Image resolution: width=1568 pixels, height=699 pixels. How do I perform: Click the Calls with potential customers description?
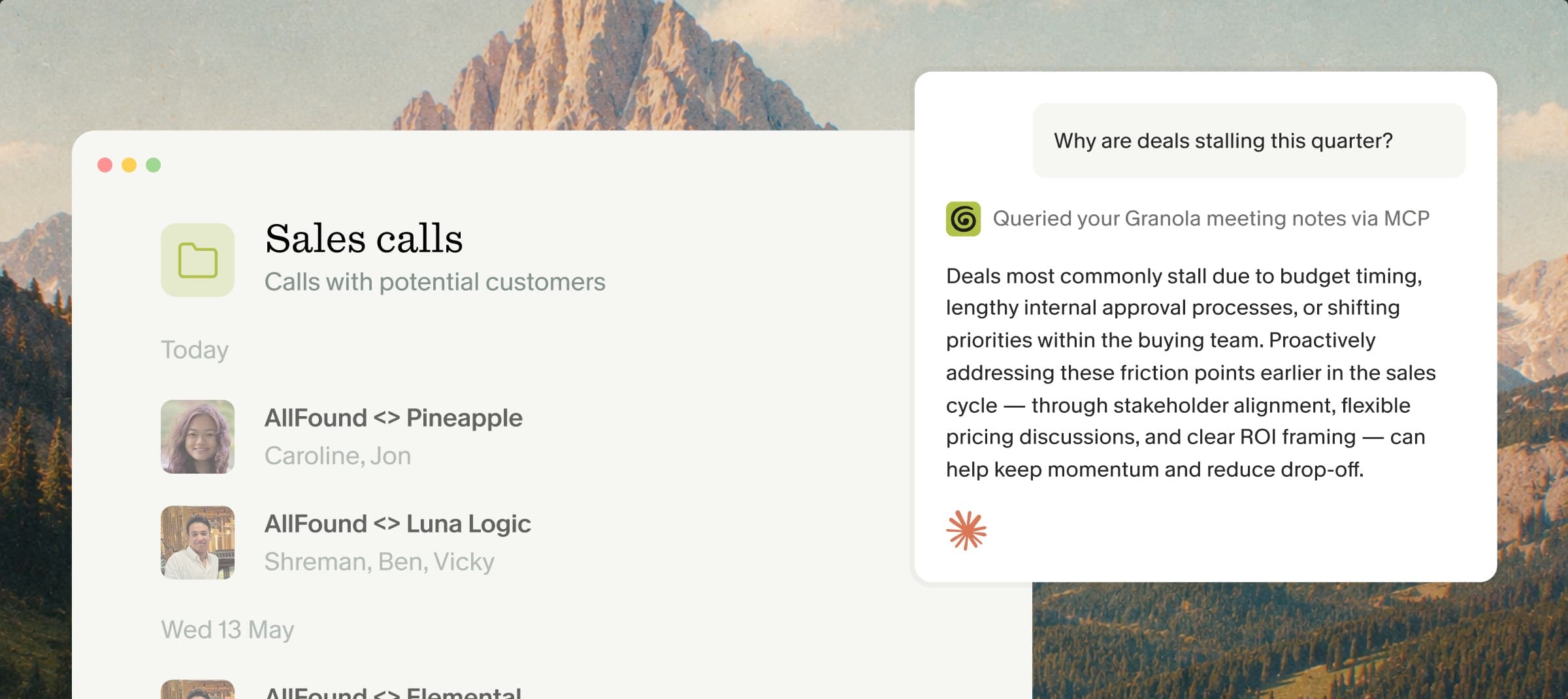pos(435,282)
